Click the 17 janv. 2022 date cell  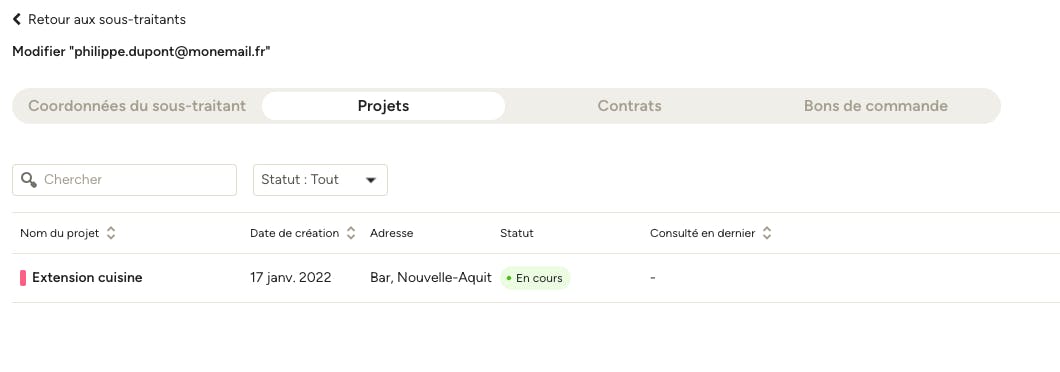[291, 277]
